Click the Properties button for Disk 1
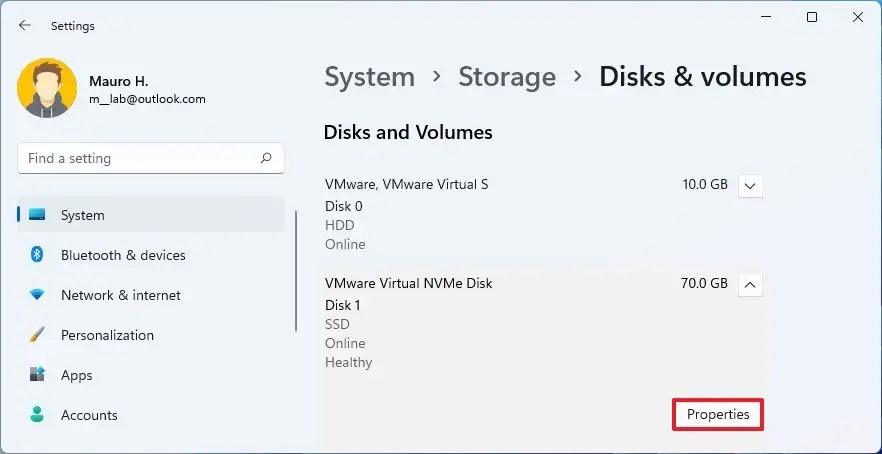This screenshot has width=882, height=454. [718, 415]
